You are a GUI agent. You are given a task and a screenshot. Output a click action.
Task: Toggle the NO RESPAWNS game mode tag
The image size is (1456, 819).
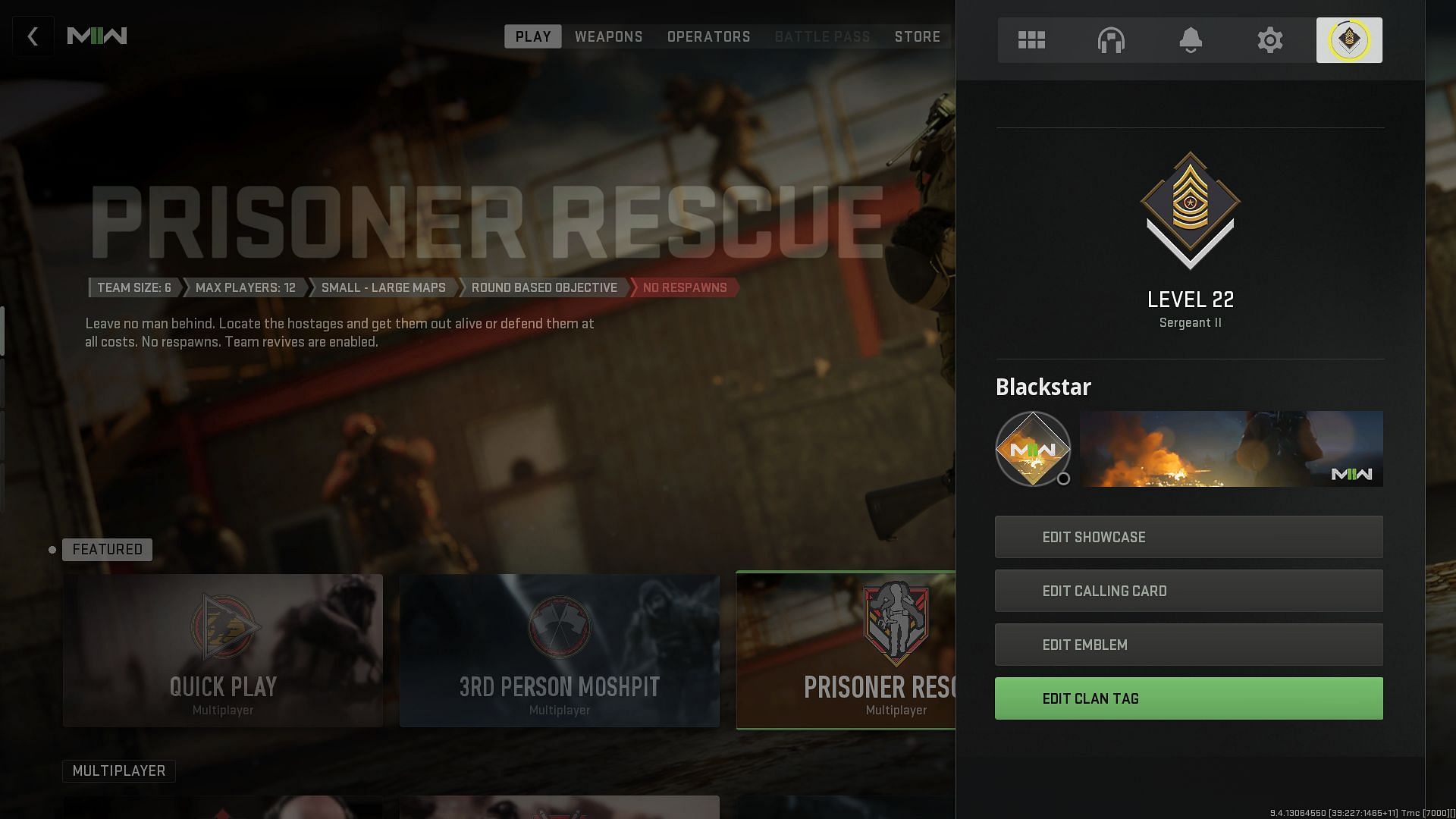coord(684,288)
